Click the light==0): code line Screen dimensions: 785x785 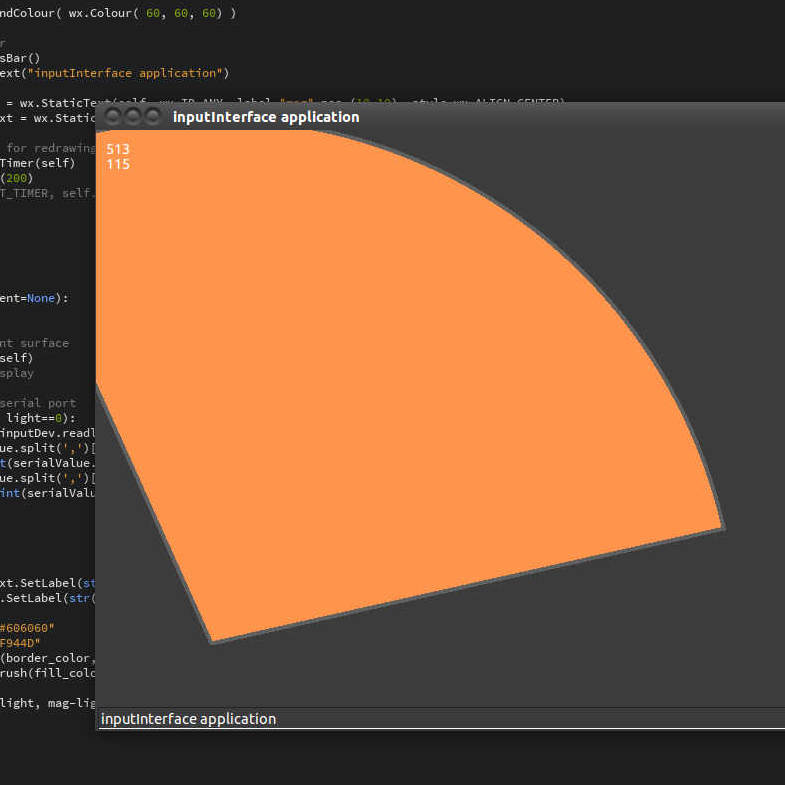41,418
